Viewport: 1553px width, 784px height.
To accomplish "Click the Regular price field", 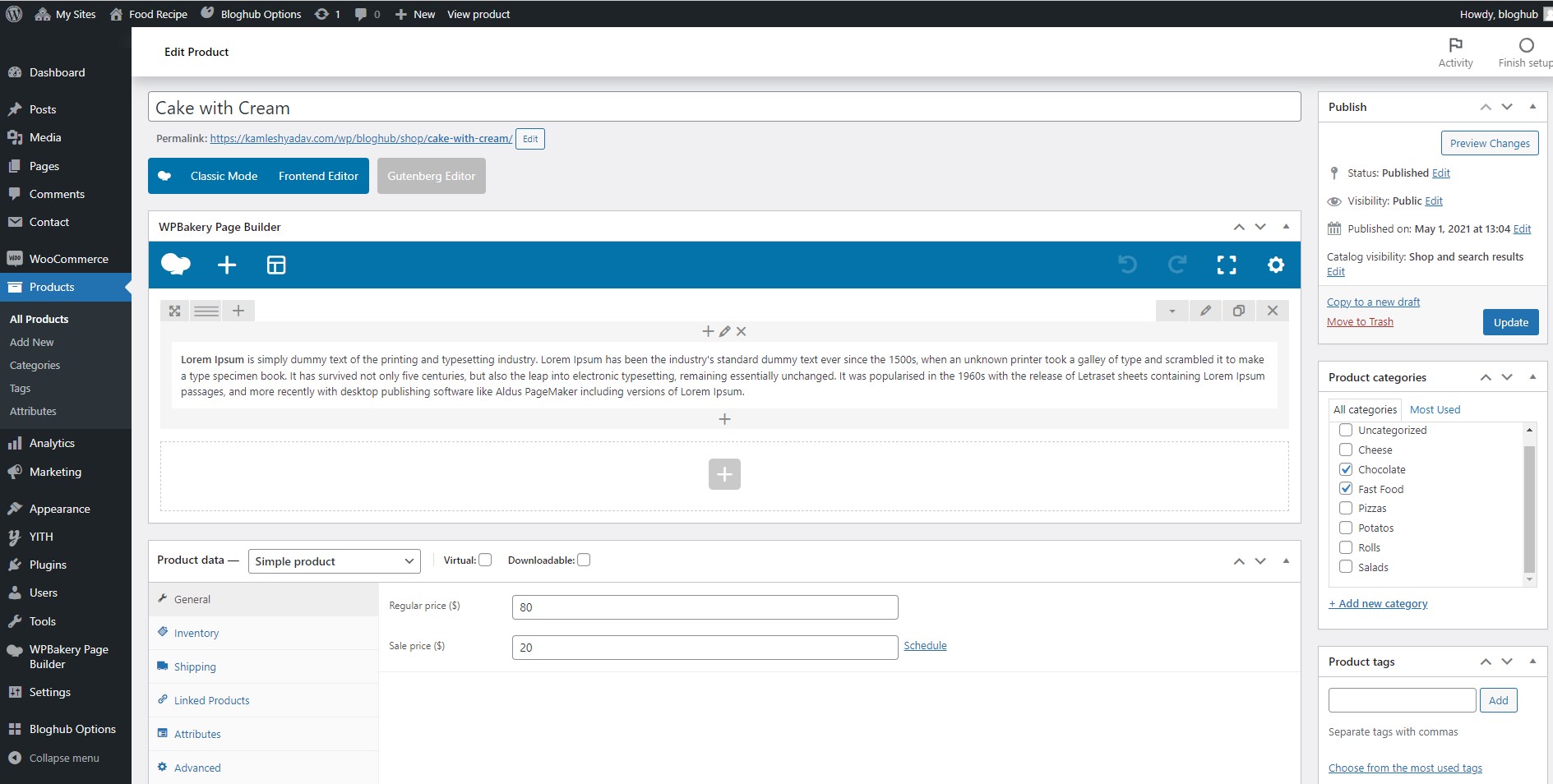I will [x=705, y=607].
